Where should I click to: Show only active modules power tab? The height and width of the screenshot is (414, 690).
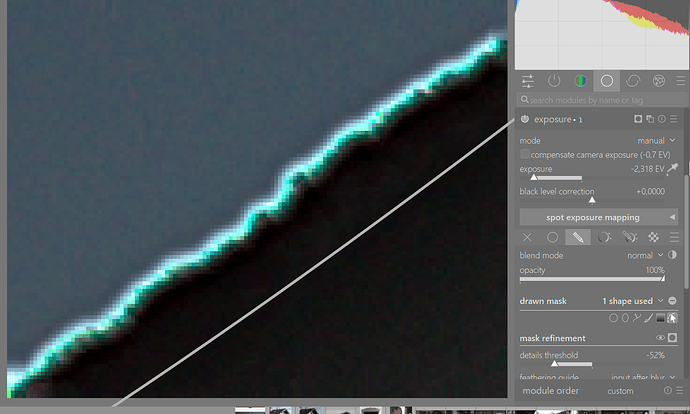[554, 81]
